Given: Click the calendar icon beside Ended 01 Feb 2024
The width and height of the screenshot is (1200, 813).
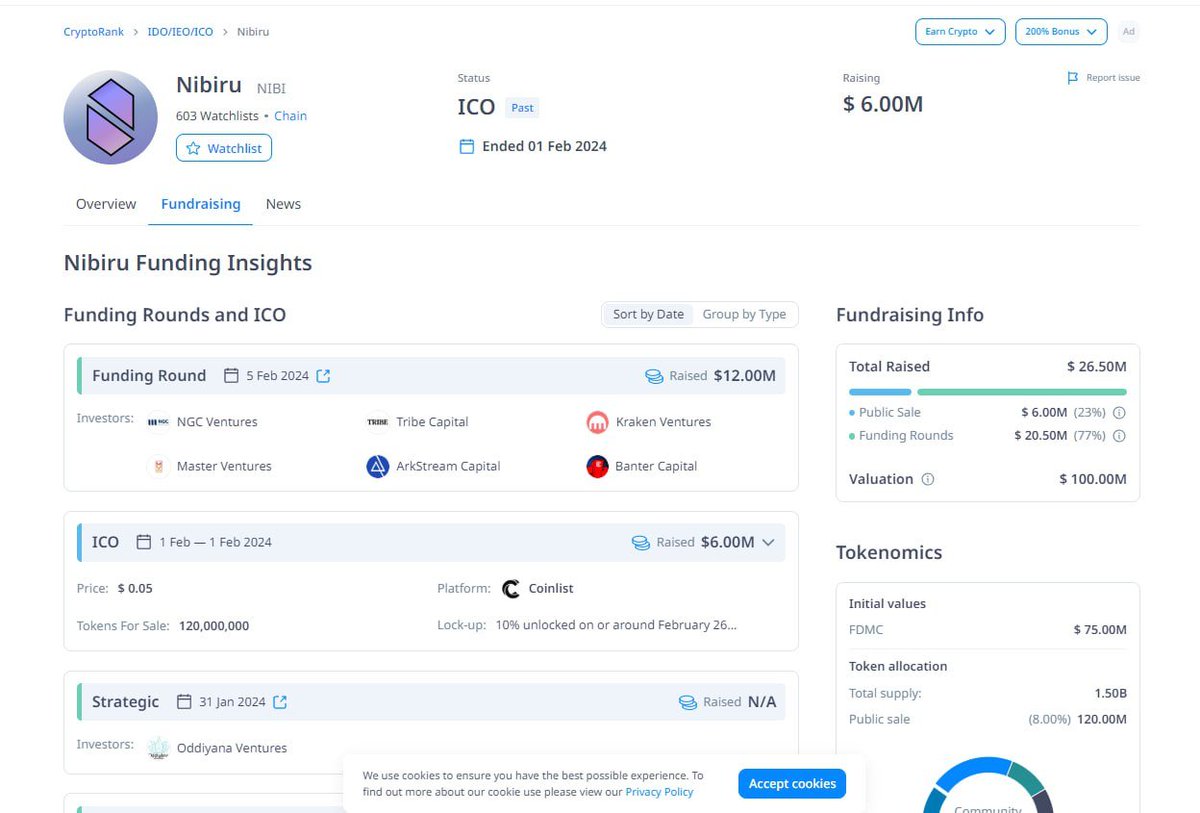Looking at the screenshot, I should point(466,146).
